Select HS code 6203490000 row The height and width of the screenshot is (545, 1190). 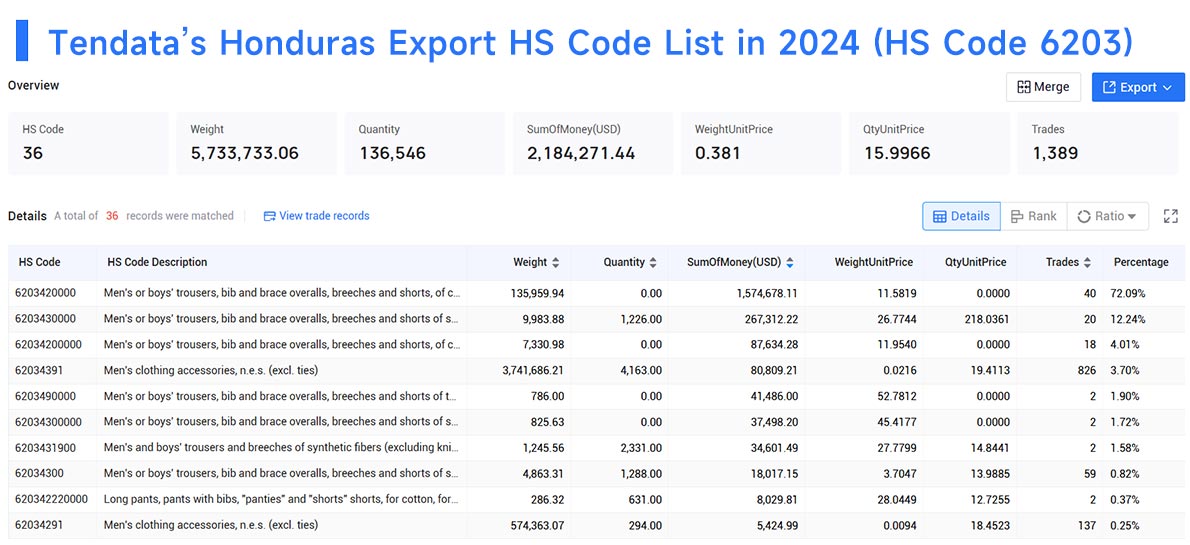click(x=595, y=396)
